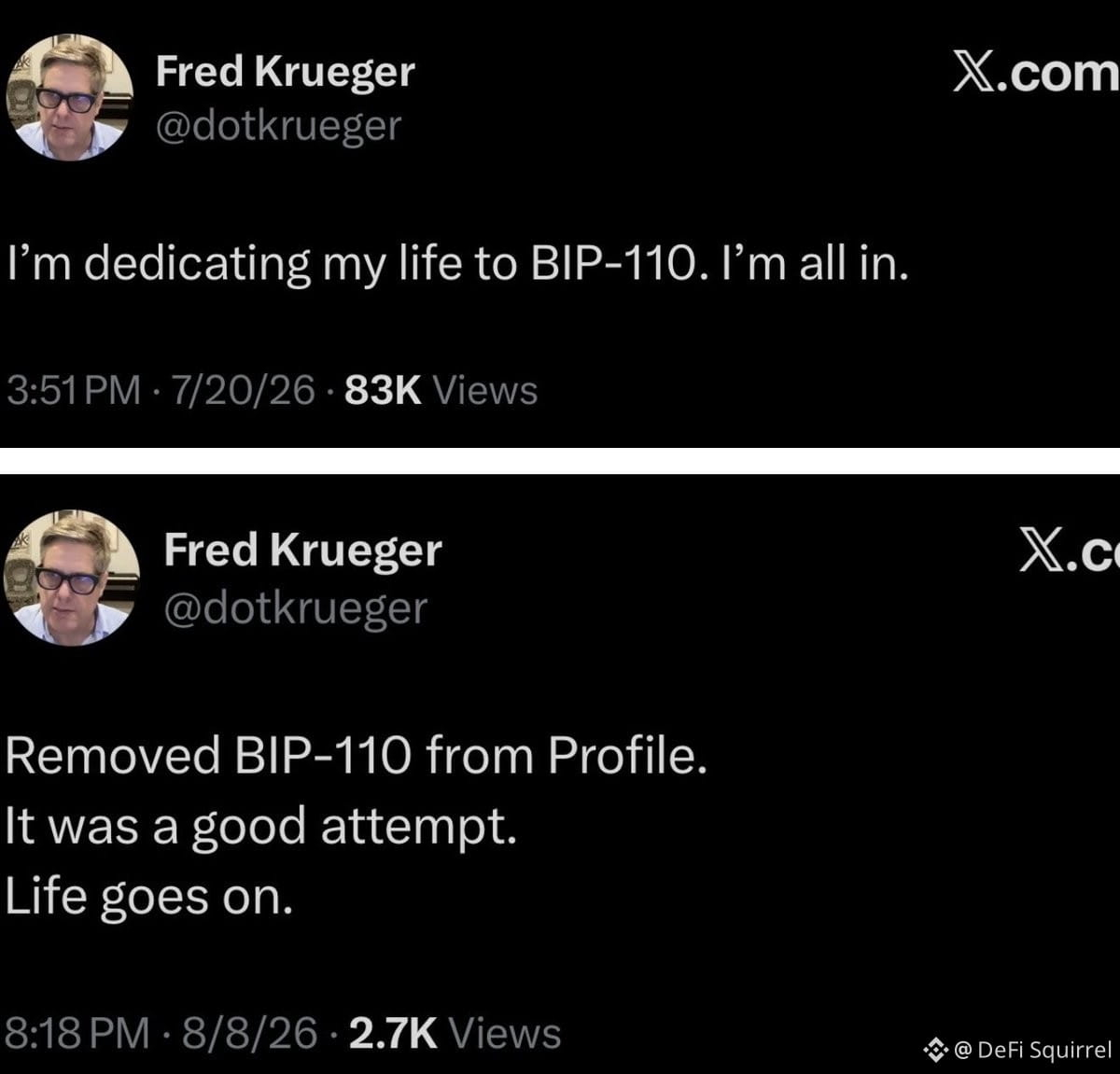
Task: Open the @ DeFi Squirrel watermark text
Action: click(1032, 1051)
